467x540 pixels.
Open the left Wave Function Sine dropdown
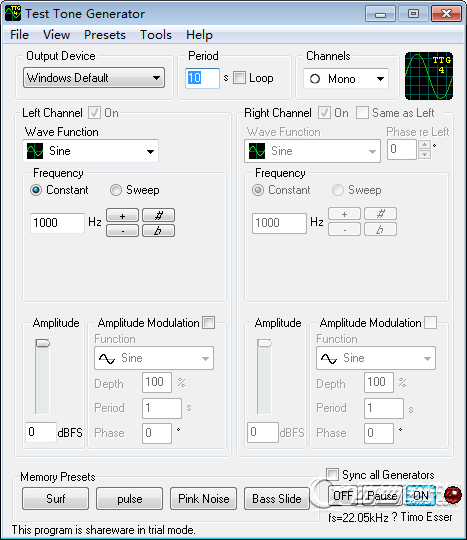pyautogui.click(x=90, y=151)
